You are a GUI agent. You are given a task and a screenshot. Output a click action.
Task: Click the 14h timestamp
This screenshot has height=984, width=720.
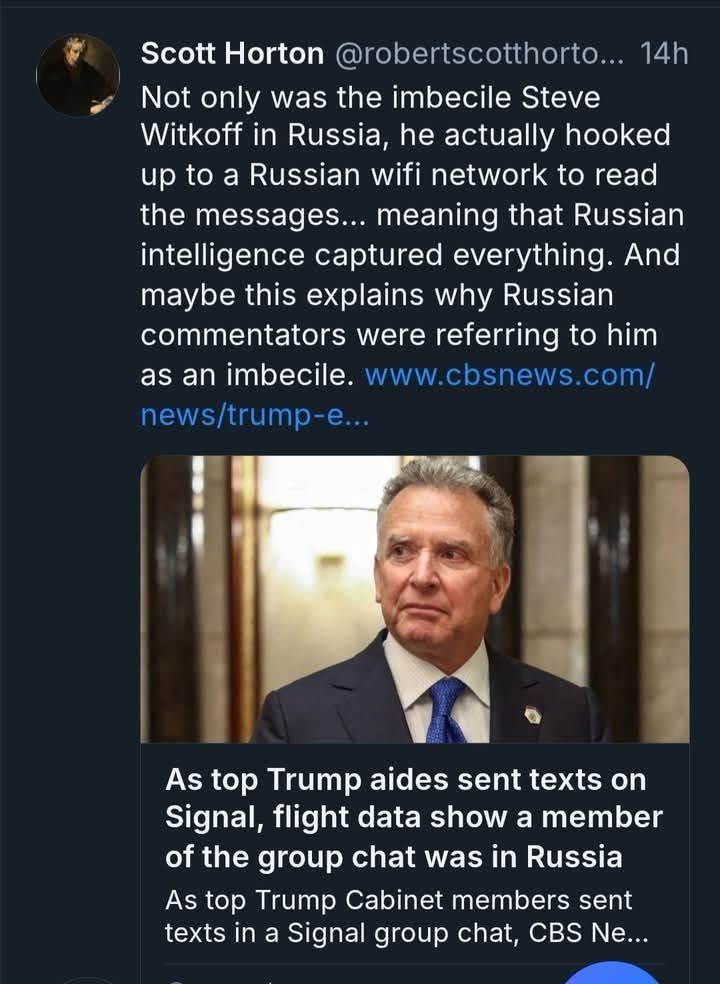click(x=663, y=54)
